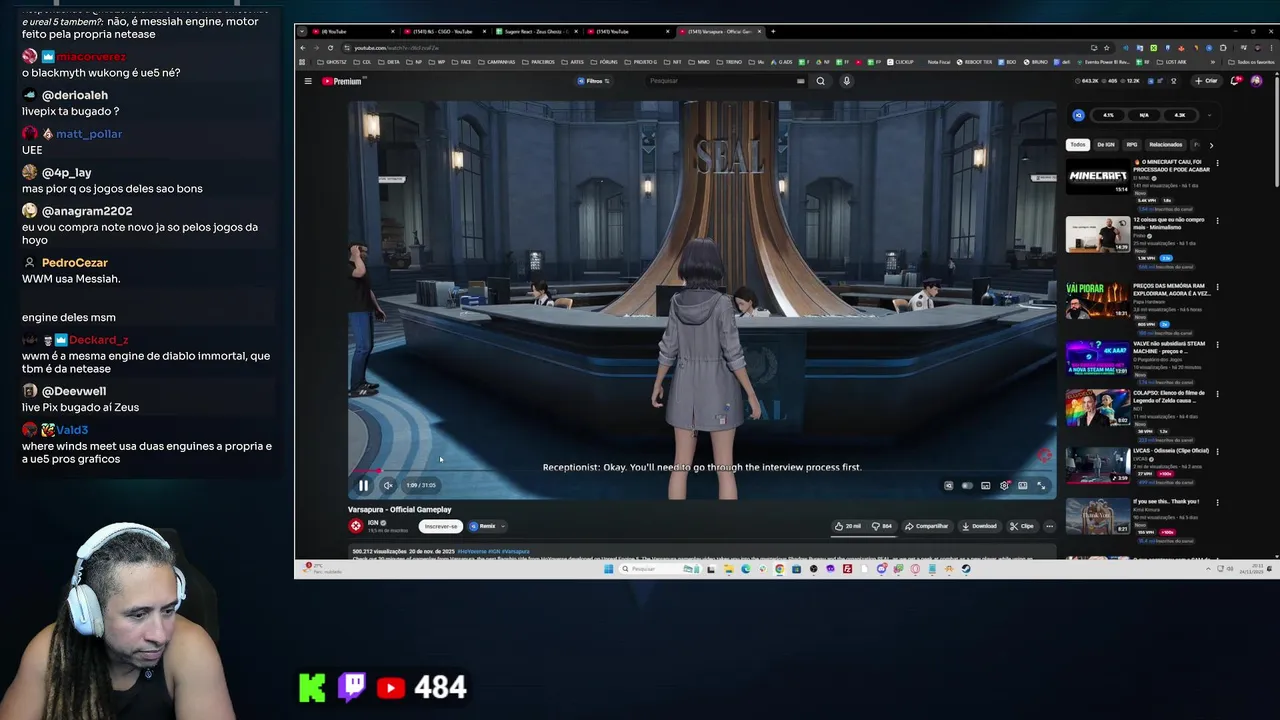Open the Criar create button
1280x720 pixels.
pos(1206,81)
